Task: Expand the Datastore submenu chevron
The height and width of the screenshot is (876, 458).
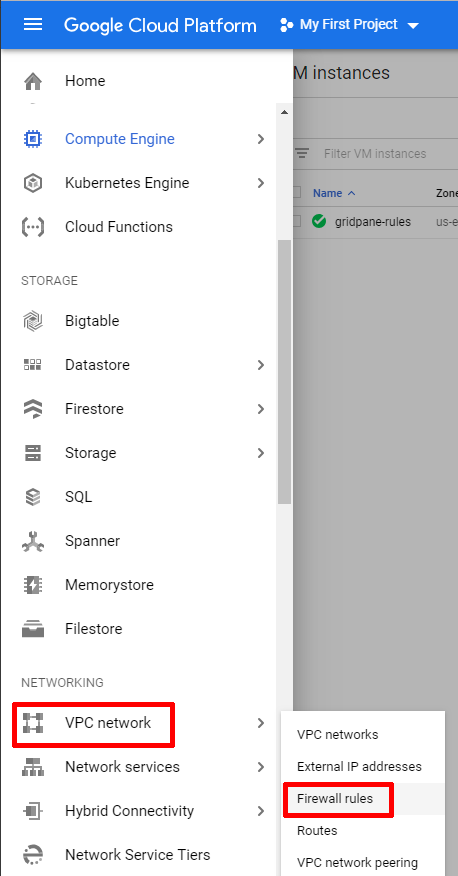Action: click(261, 365)
